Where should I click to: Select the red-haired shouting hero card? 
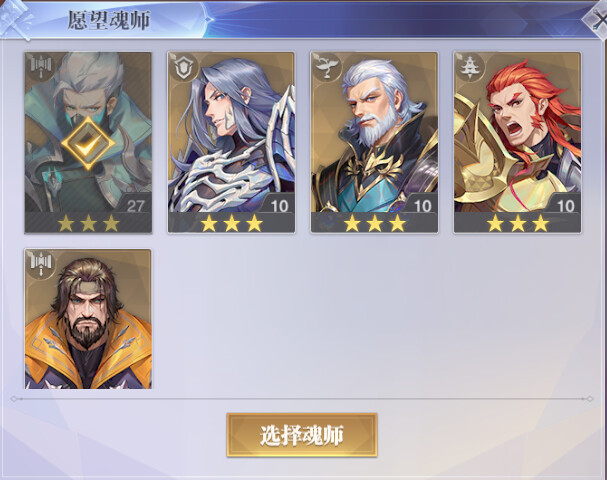point(518,142)
